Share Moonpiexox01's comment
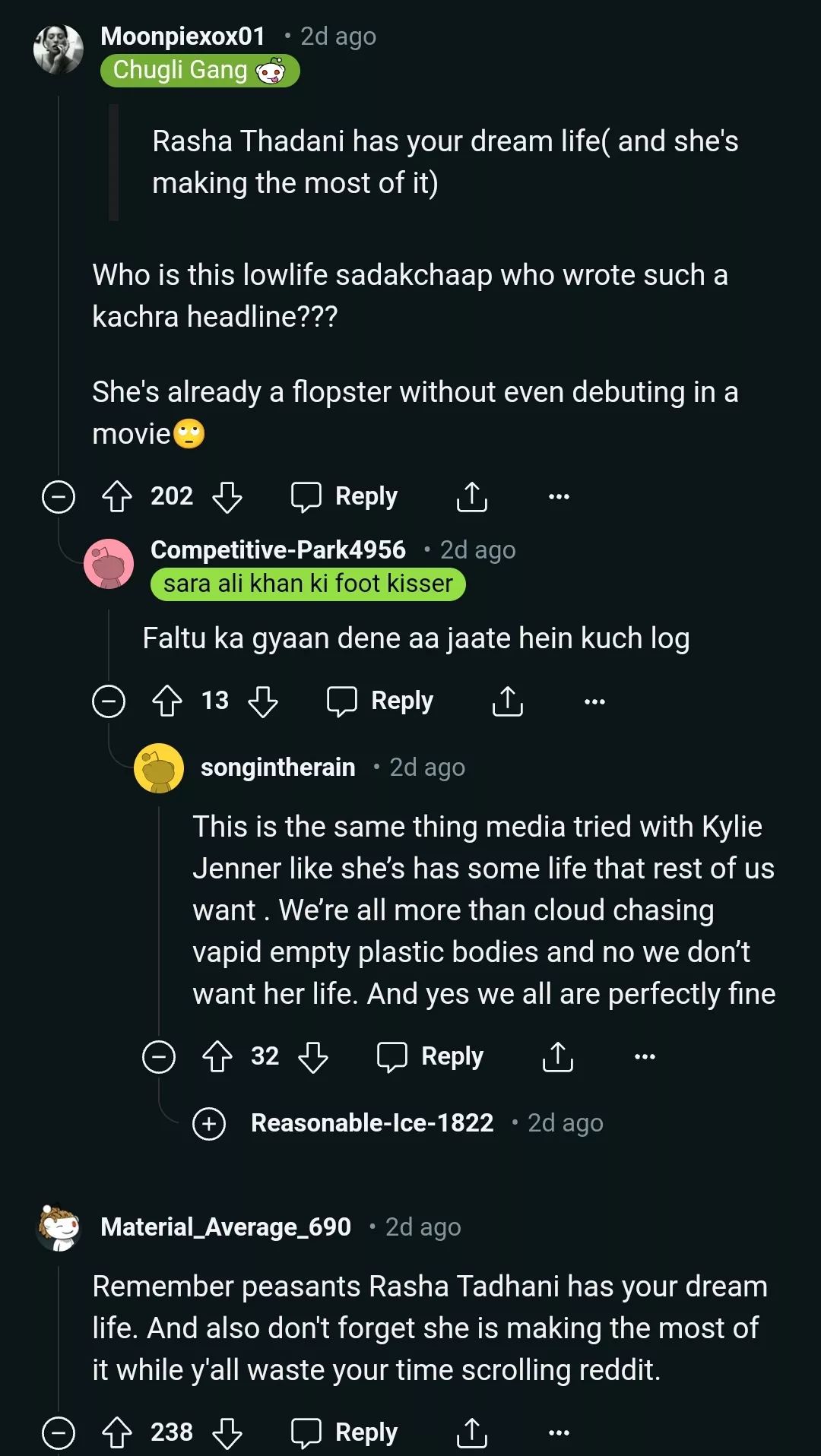Image resolution: width=821 pixels, height=1456 pixels. coord(471,497)
